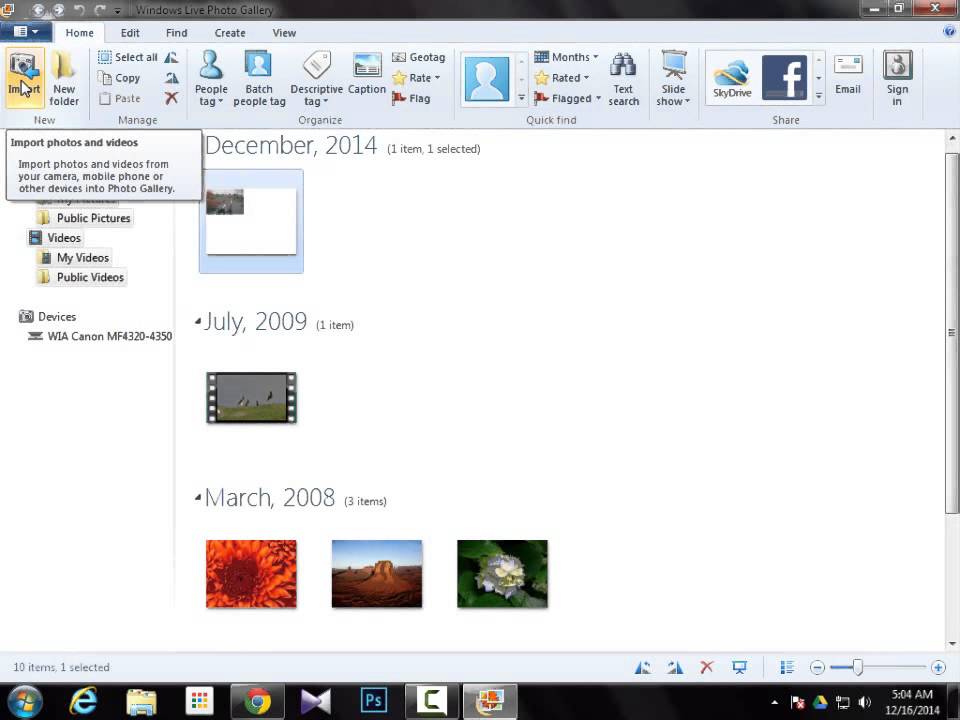The width and height of the screenshot is (960, 720).
Task: Click the vertical scrollbar
Action: [x=951, y=332]
